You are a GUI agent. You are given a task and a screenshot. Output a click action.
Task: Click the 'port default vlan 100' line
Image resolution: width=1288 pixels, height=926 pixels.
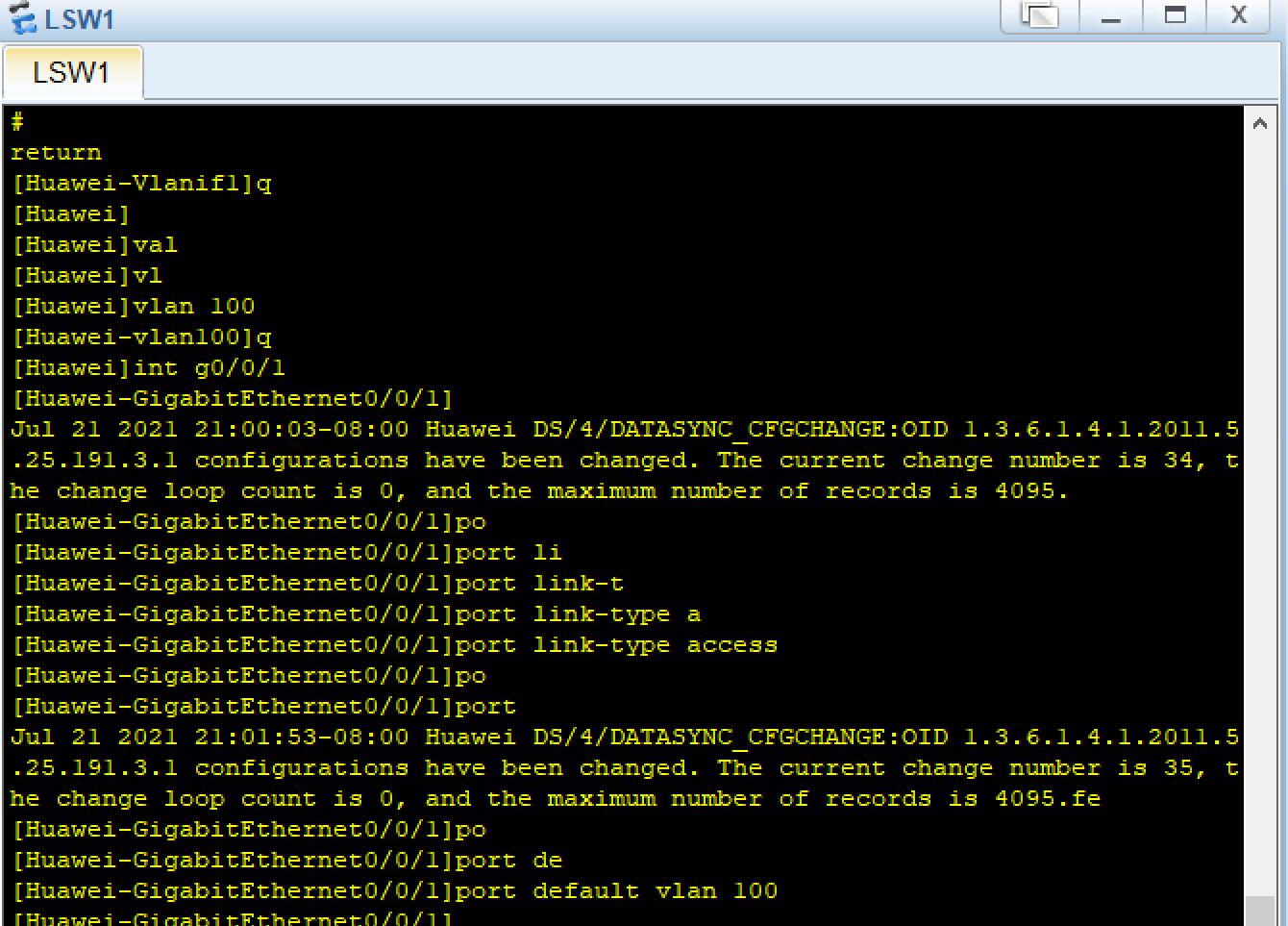pos(394,891)
